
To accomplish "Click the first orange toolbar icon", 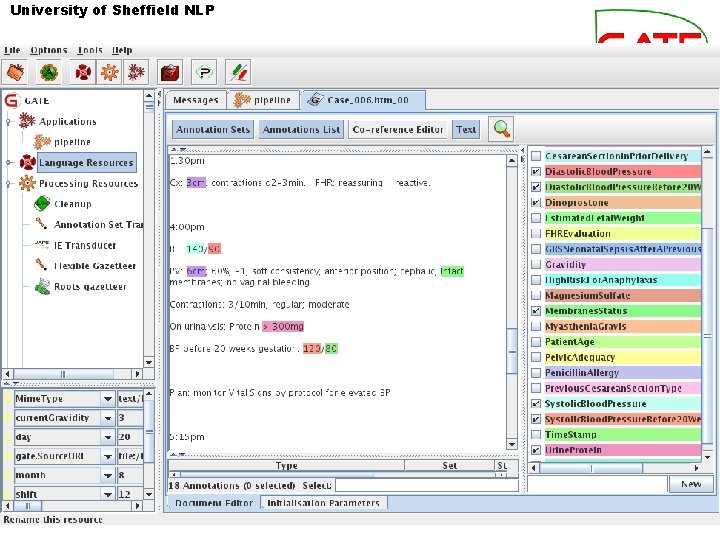I will pos(15,72).
